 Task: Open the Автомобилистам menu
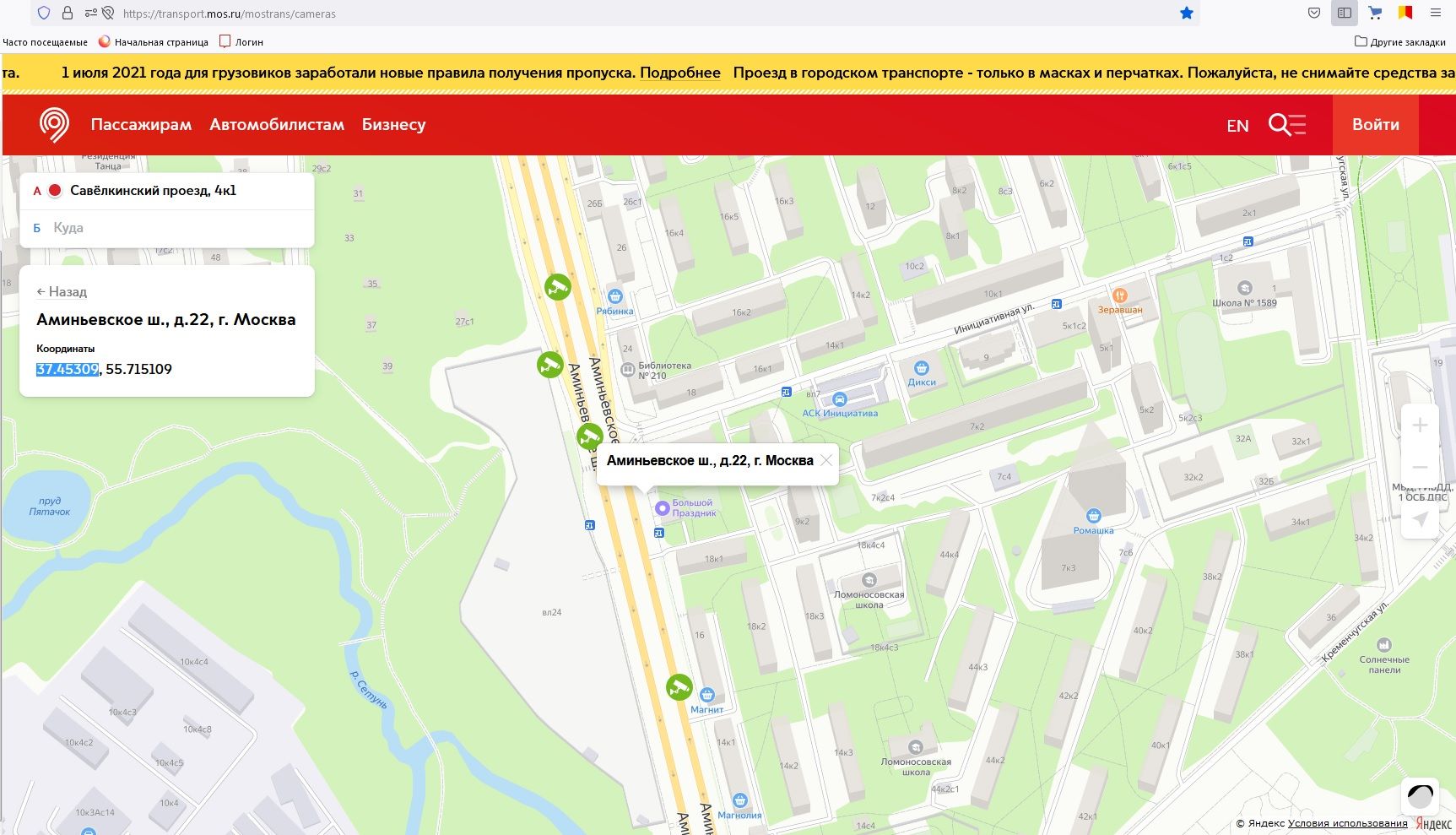[277, 125]
